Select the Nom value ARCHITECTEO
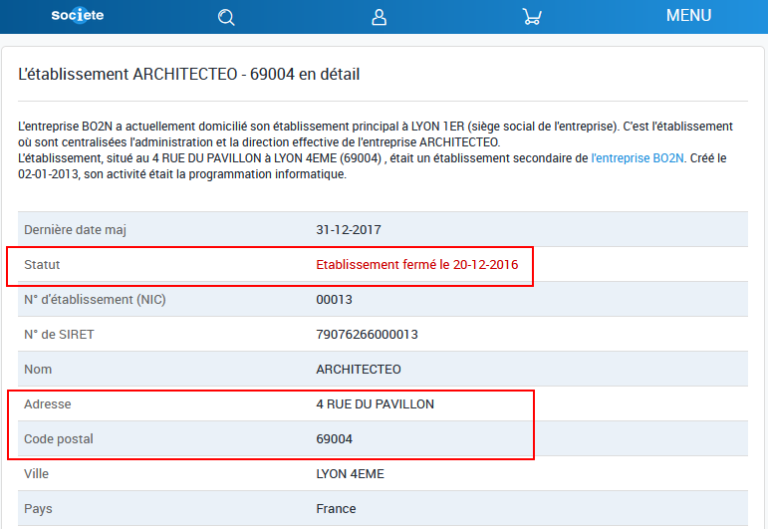Viewport: 768px width, 529px height. click(x=359, y=369)
